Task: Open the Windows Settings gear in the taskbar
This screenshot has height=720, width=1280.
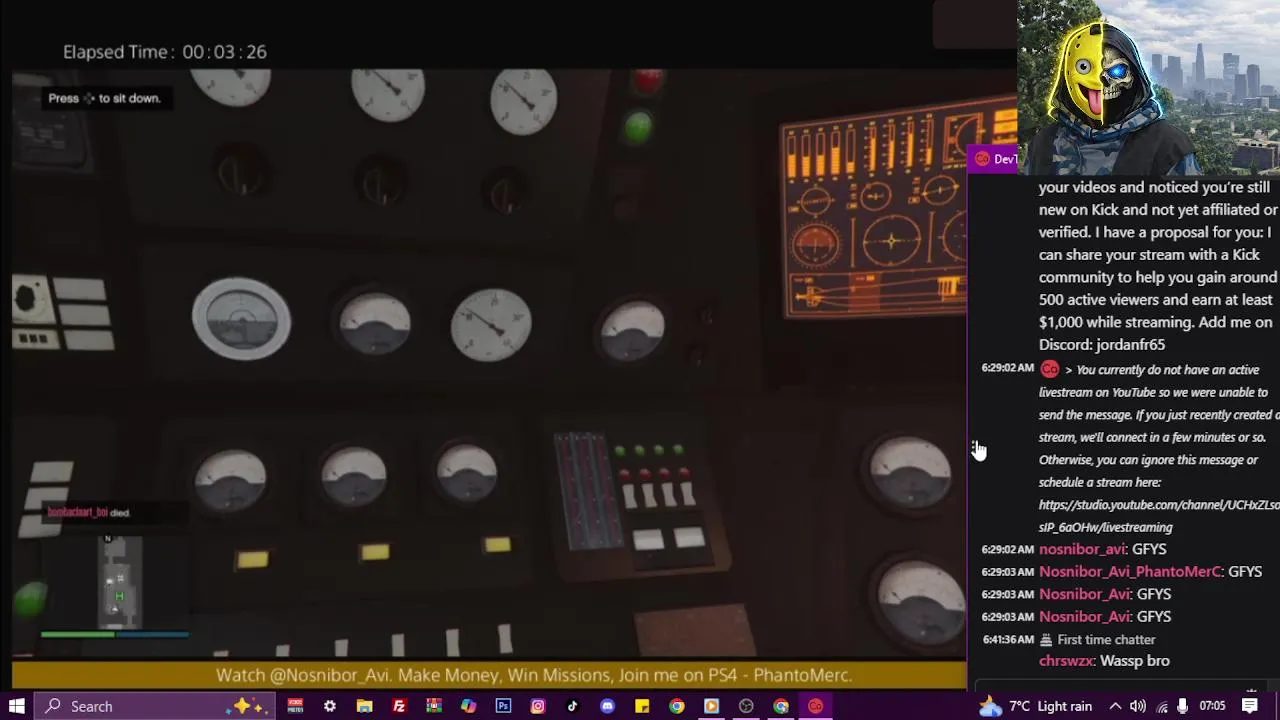Action: click(330, 706)
